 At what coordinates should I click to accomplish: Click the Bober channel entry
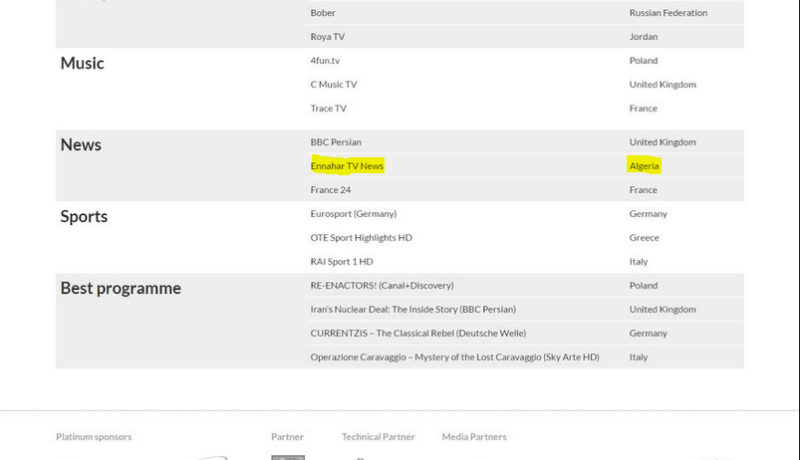322,13
